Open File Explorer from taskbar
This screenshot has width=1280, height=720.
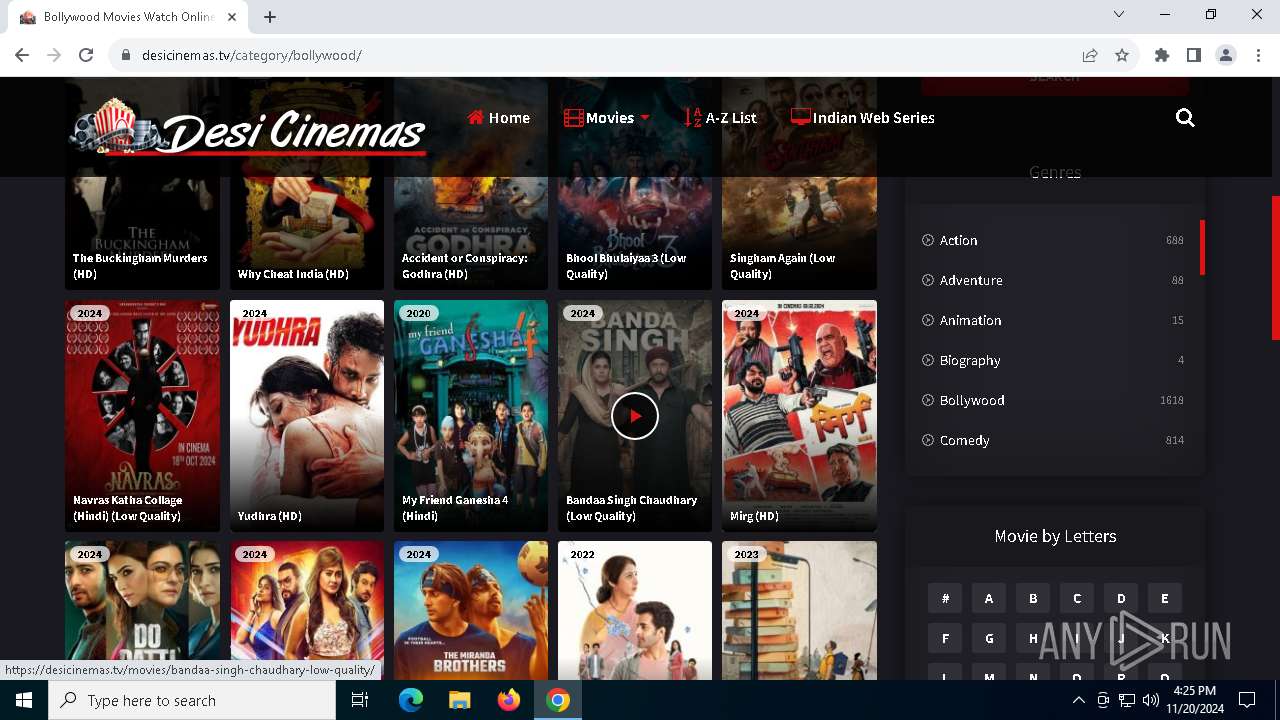coord(460,700)
